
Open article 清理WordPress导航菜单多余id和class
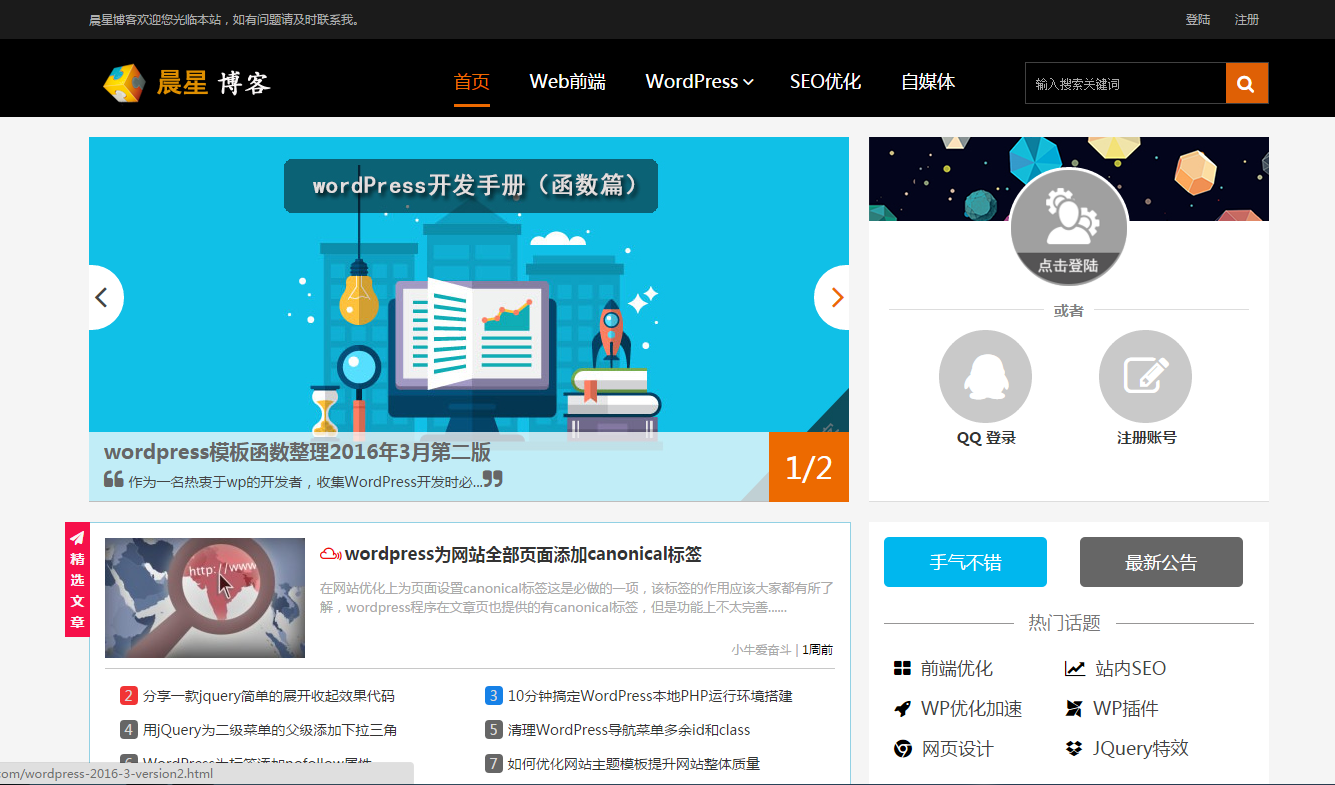[629, 730]
